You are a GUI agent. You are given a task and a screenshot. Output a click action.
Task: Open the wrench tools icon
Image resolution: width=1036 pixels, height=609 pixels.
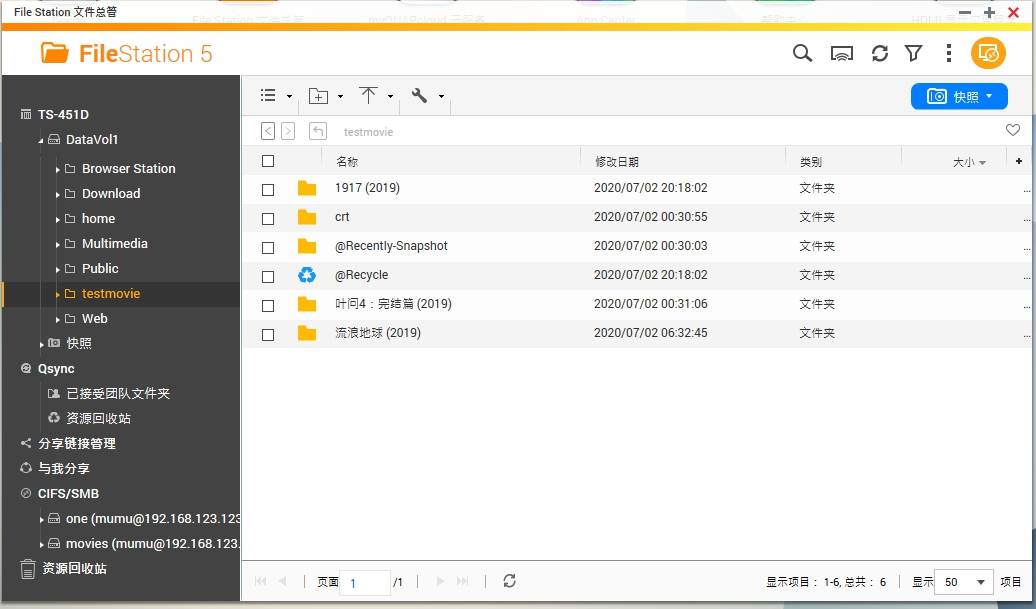pyautogui.click(x=420, y=95)
